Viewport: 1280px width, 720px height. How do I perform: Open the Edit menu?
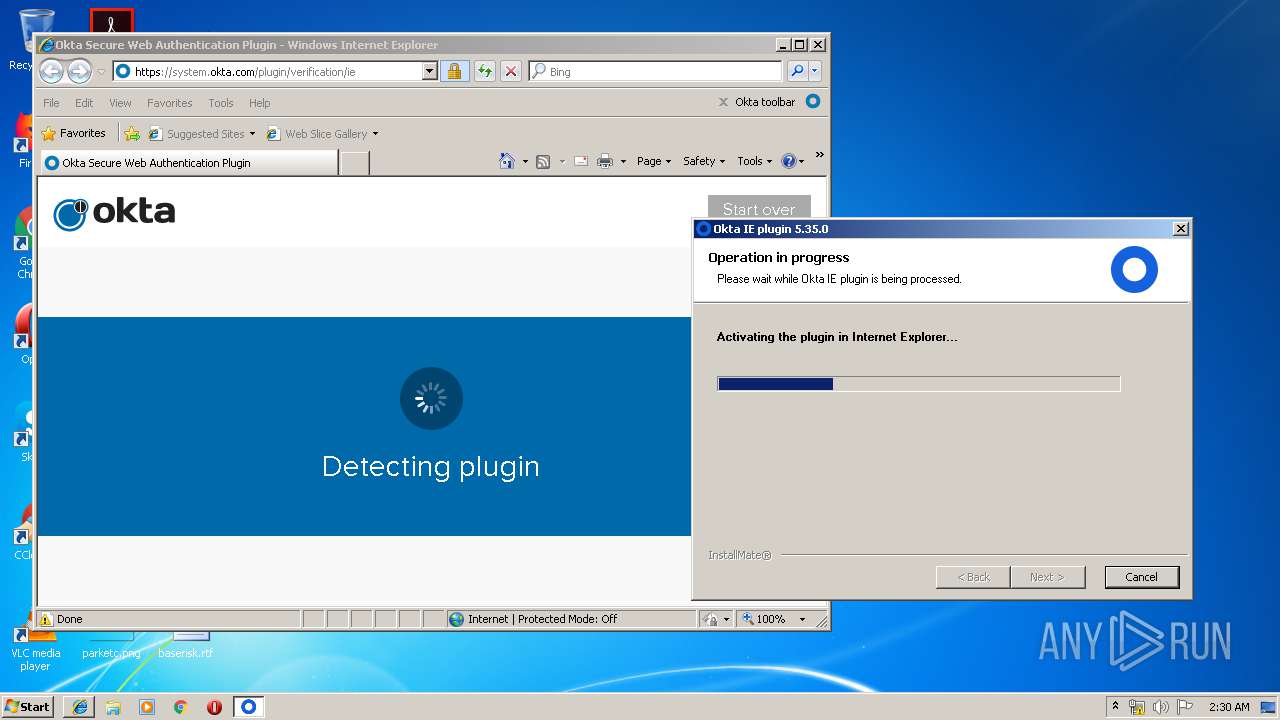pos(84,103)
